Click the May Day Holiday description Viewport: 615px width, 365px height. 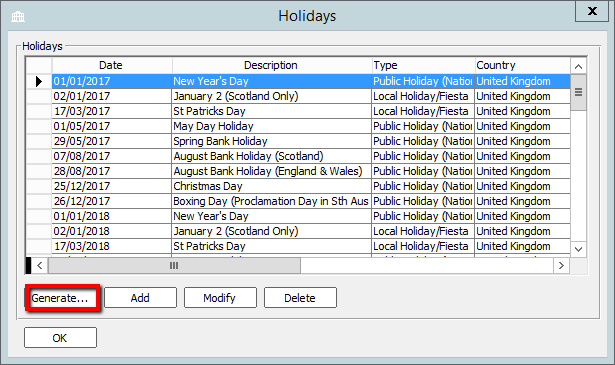click(x=272, y=126)
